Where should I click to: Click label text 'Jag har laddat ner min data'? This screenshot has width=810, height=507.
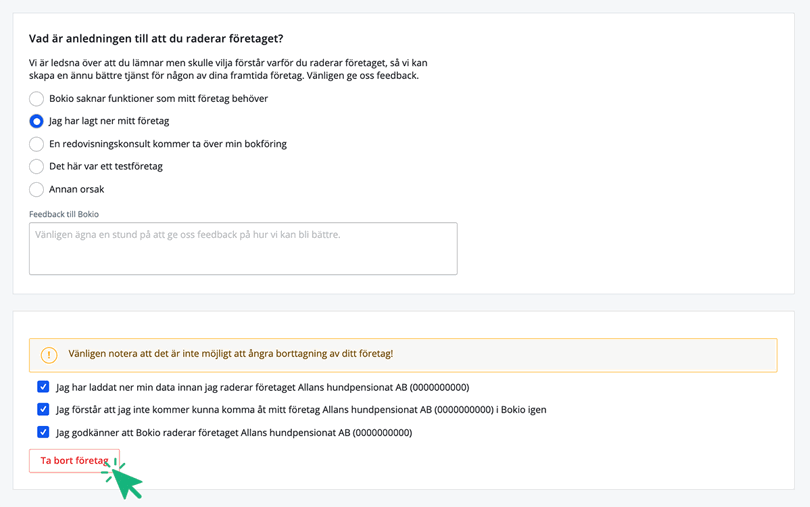point(262,387)
